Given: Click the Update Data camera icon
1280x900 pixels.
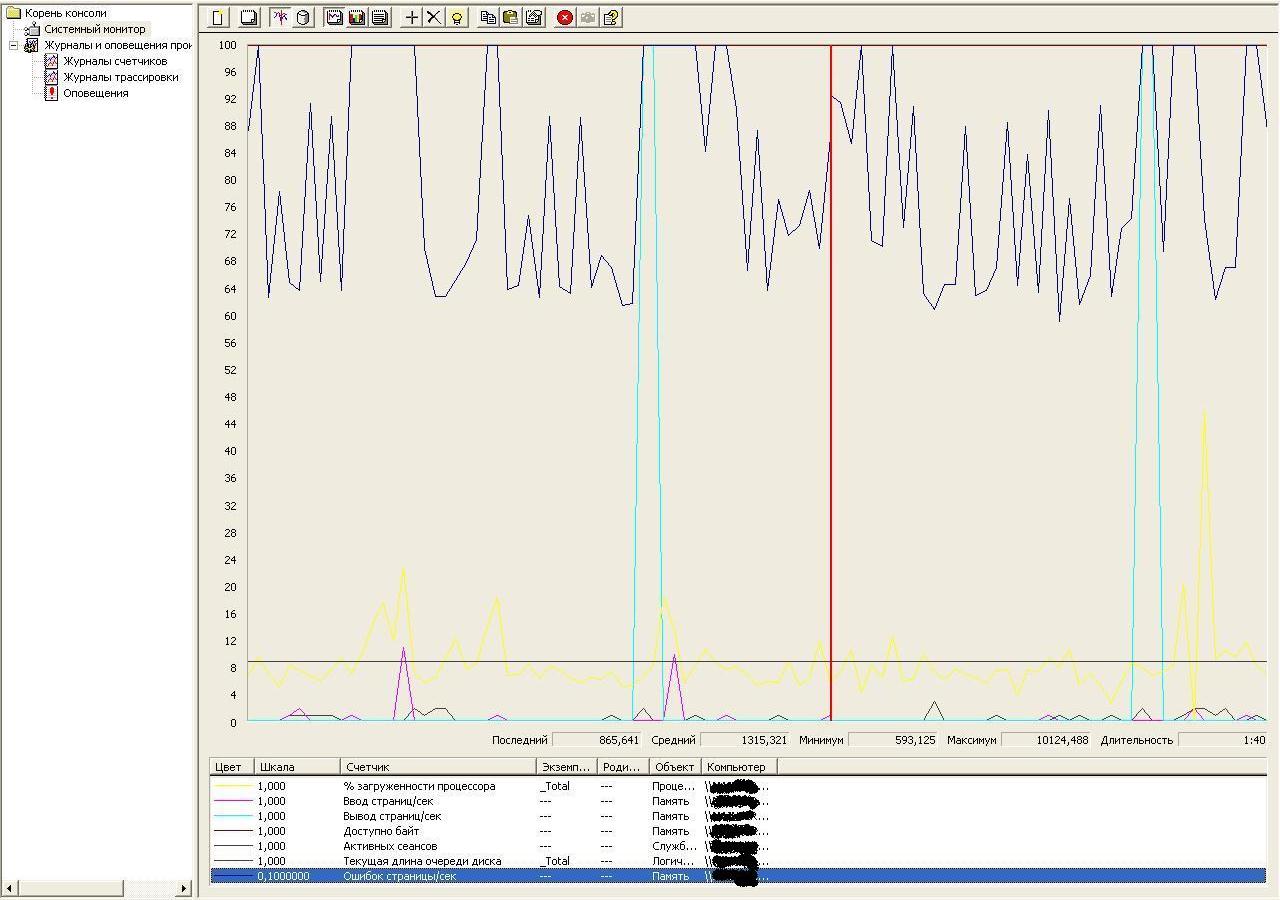Looking at the screenshot, I should [588, 17].
